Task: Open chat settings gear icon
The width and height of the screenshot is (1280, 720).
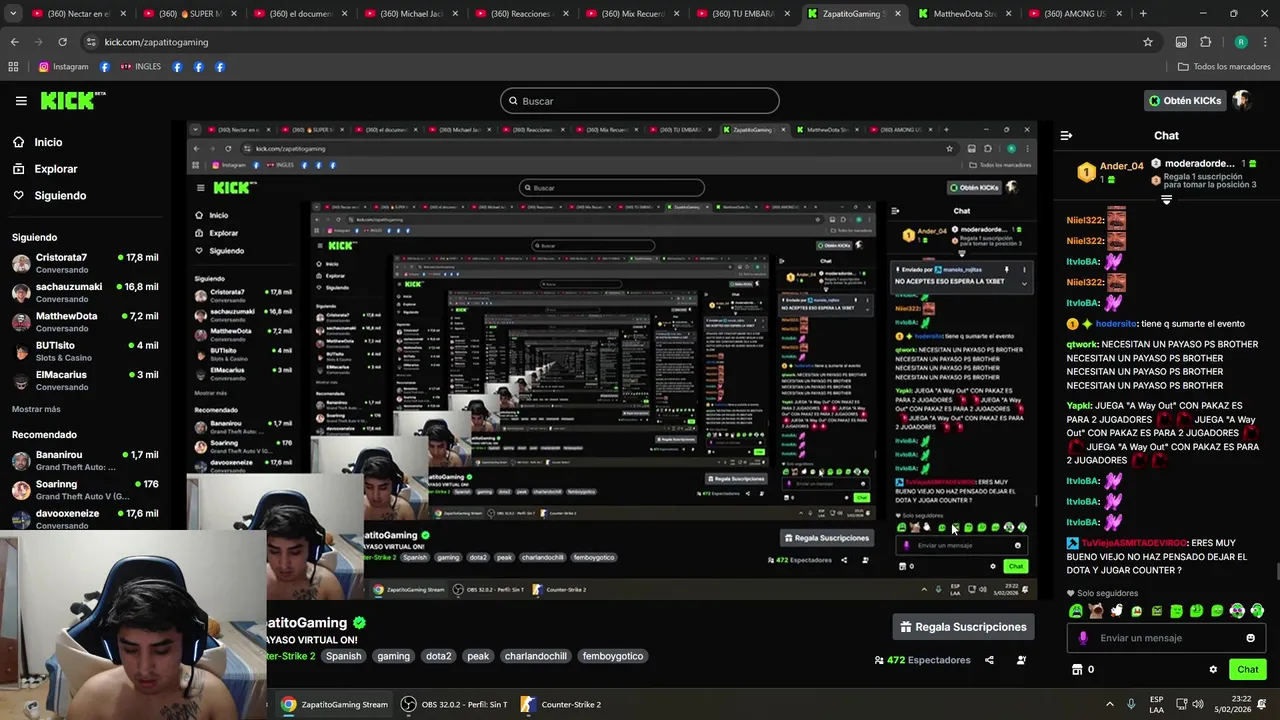Action: (1213, 670)
